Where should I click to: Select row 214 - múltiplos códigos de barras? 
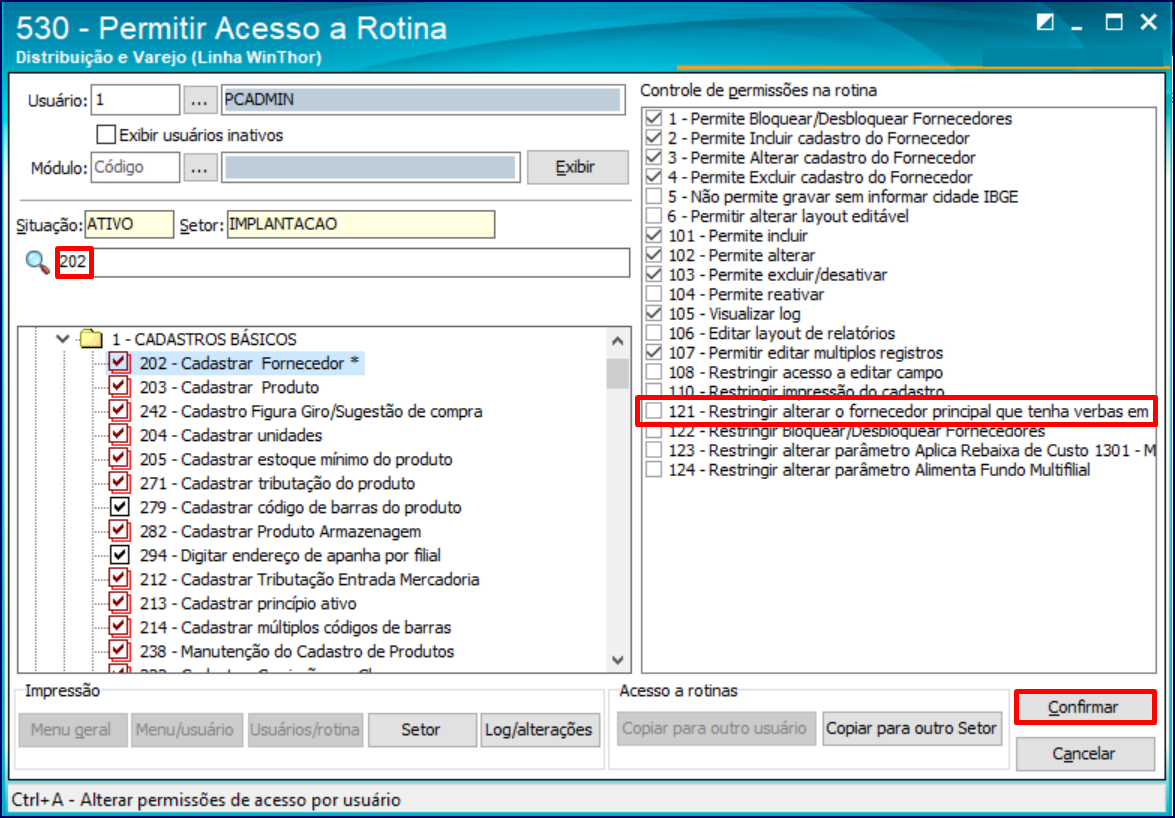[x=295, y=627]
